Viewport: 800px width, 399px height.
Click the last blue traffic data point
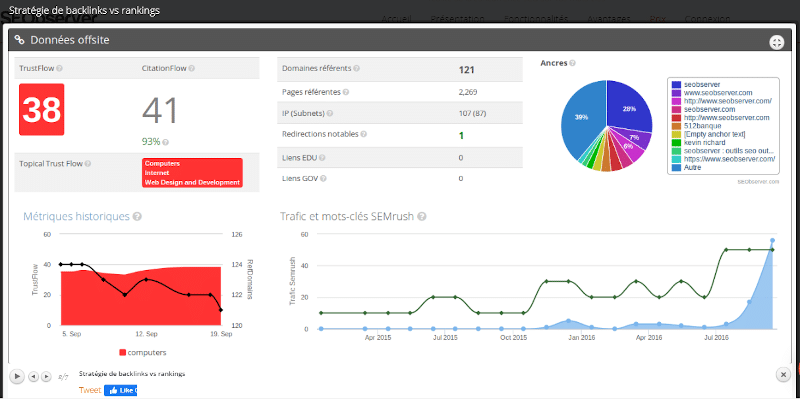pyautogui.click(x=772, y=240)
